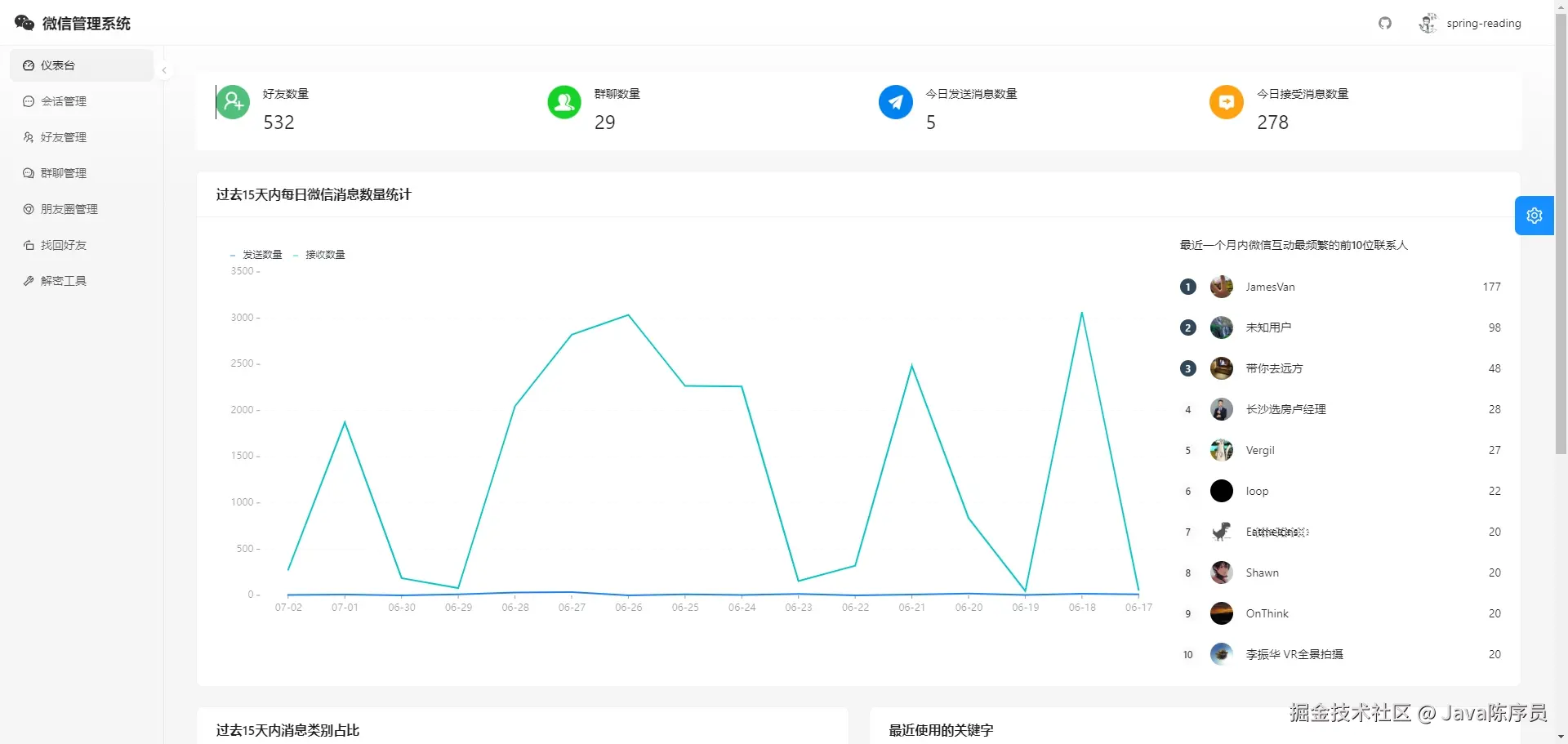The height and width of the screenshot is (744, 1568).
Task: Click the 278 received message count
Action: 1272,123
